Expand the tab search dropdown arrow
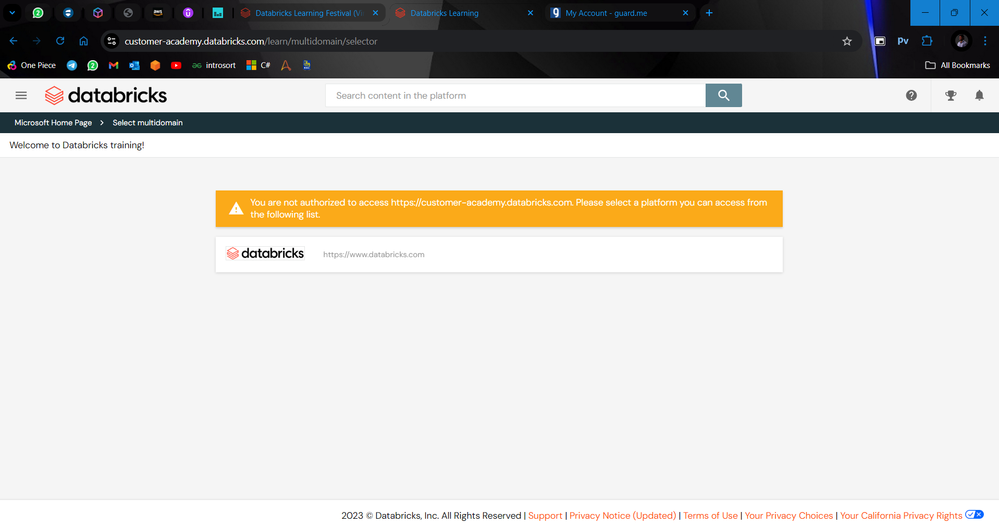The width and height of the screenshot is (999, 531). (x=11, y=13)
